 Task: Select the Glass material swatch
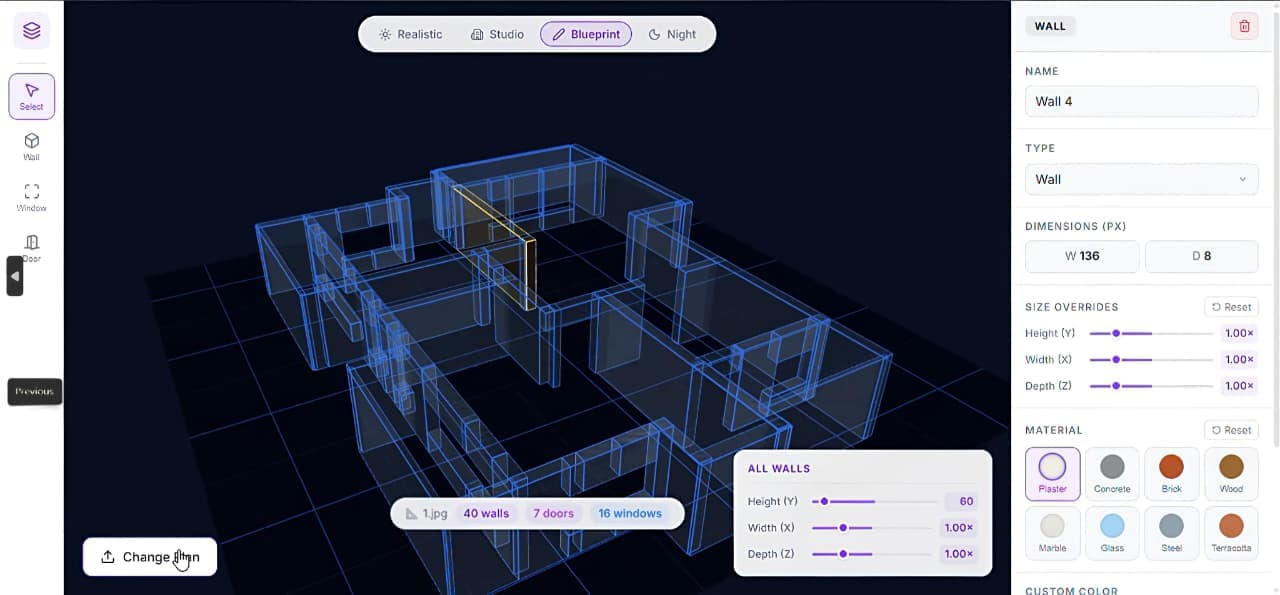1112,532
